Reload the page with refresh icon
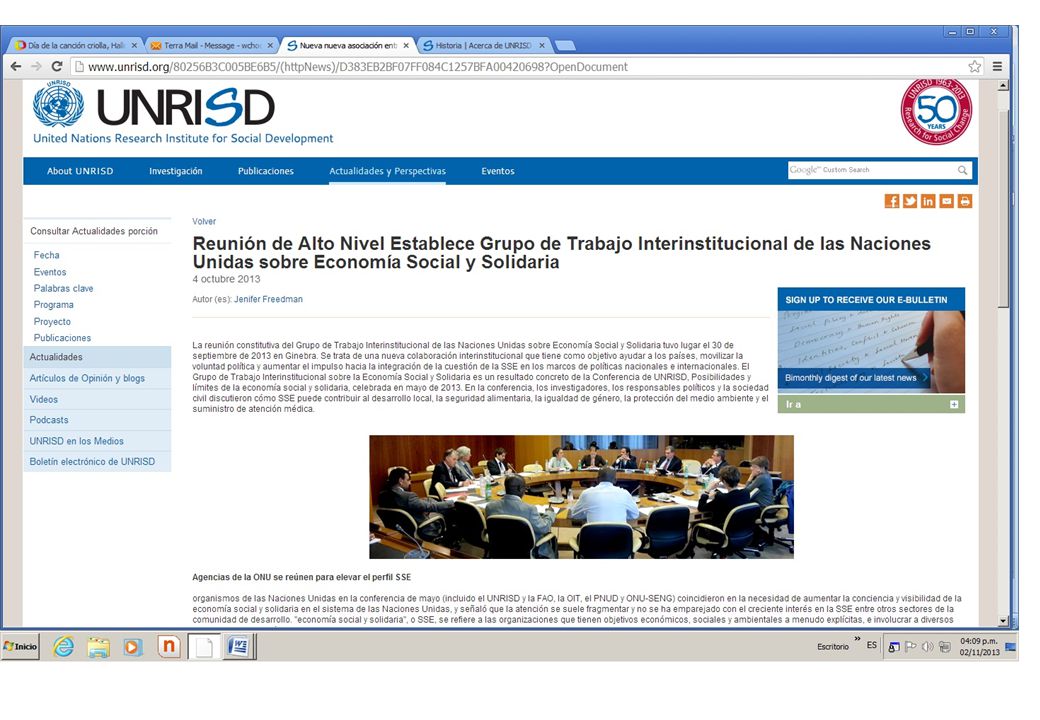Image resolution: width=1040 pixels, height=720 pixels. tap(57, 66)
